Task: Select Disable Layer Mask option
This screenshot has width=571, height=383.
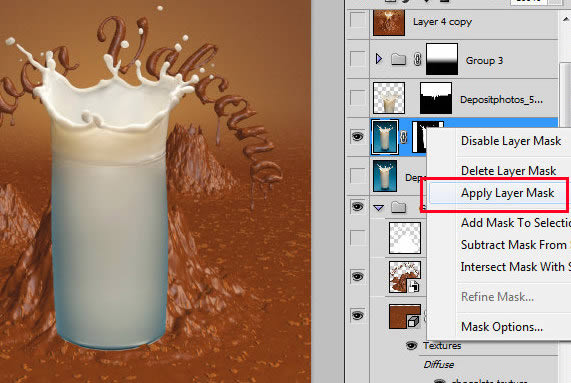Action: tap(511, 141)
